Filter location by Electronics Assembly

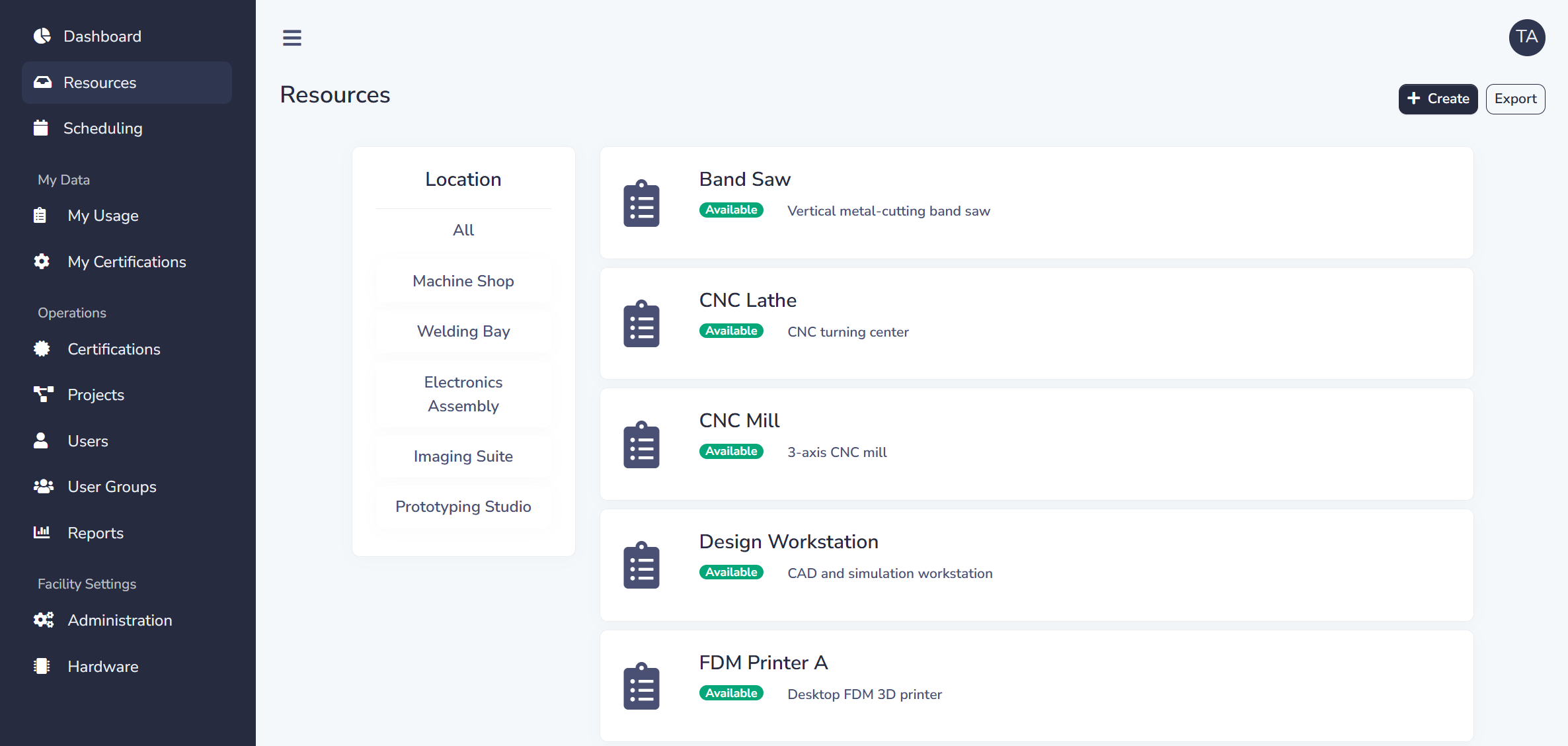463,394
